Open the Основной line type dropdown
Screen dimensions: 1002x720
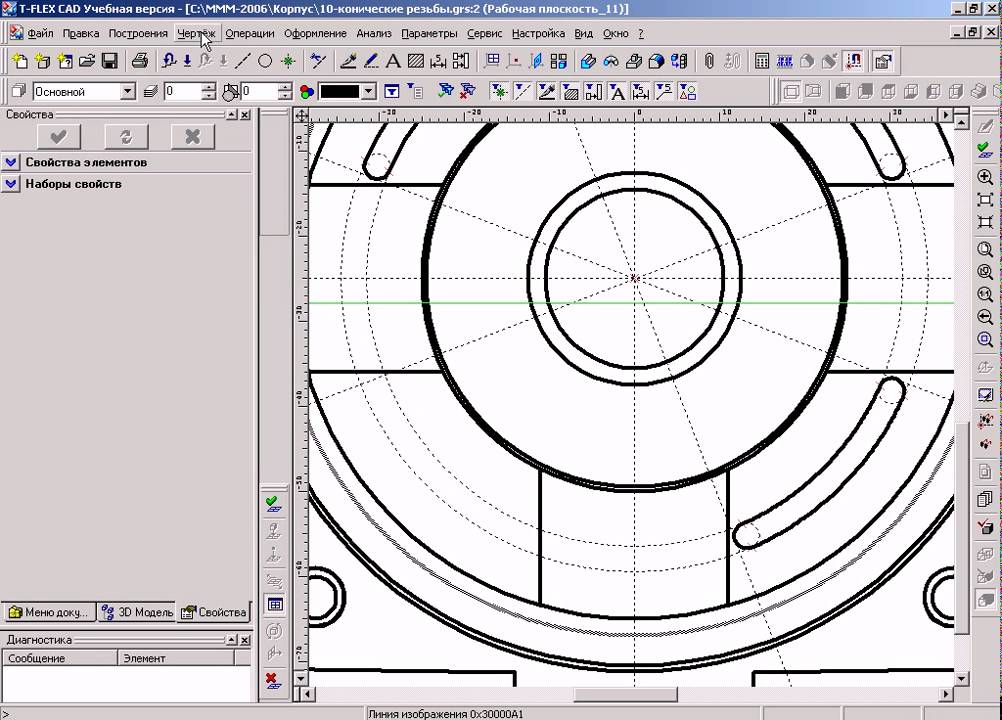127,92
